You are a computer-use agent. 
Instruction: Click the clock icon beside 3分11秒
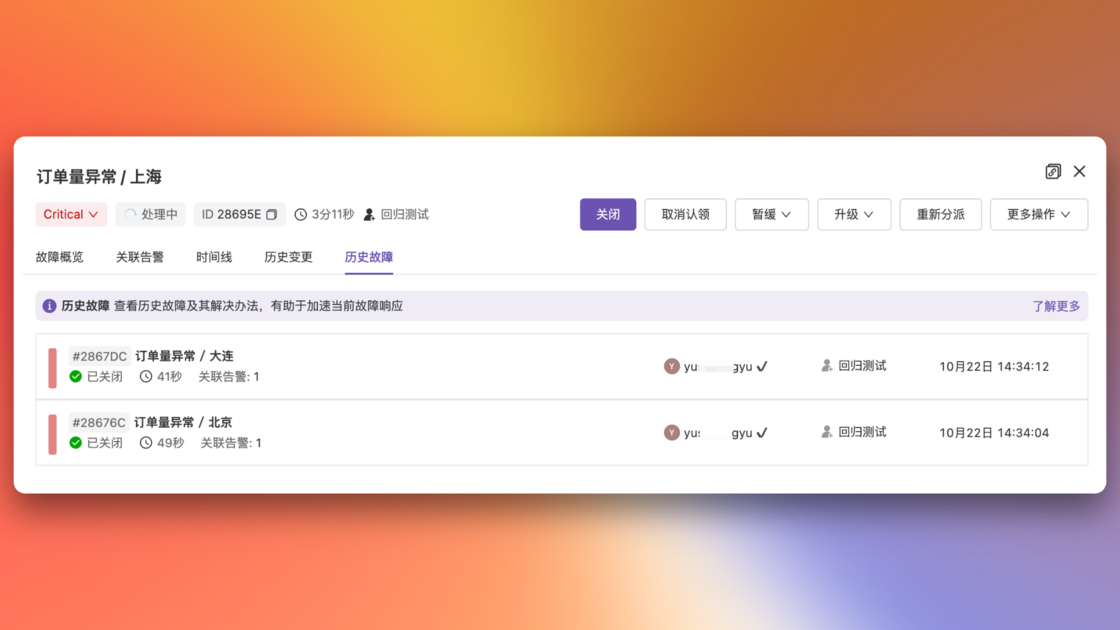tap(300, 214)
